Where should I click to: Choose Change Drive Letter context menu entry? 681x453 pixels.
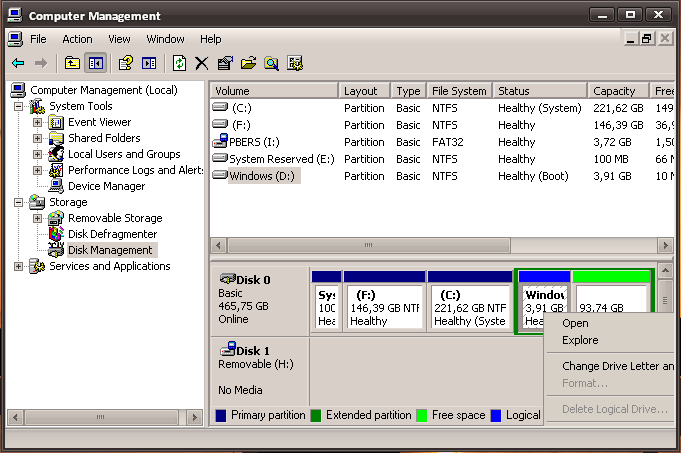[611, 366]
